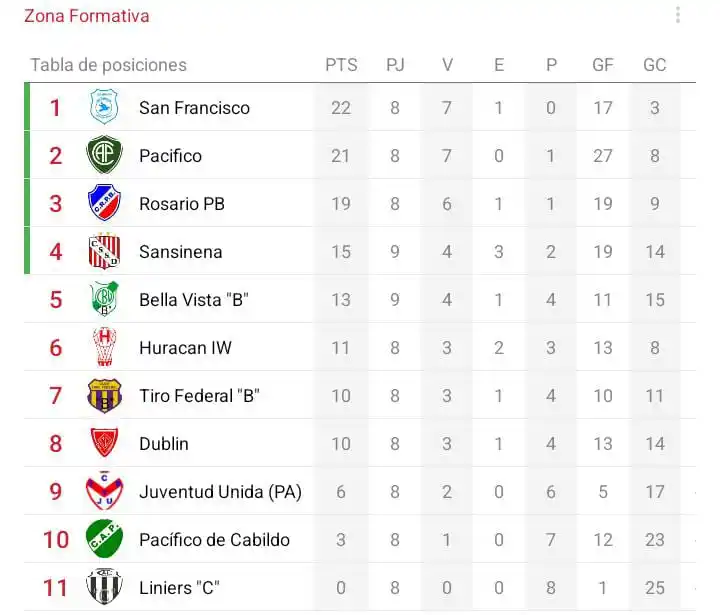Open the three-dot options menu

click(x=678, y=15)
